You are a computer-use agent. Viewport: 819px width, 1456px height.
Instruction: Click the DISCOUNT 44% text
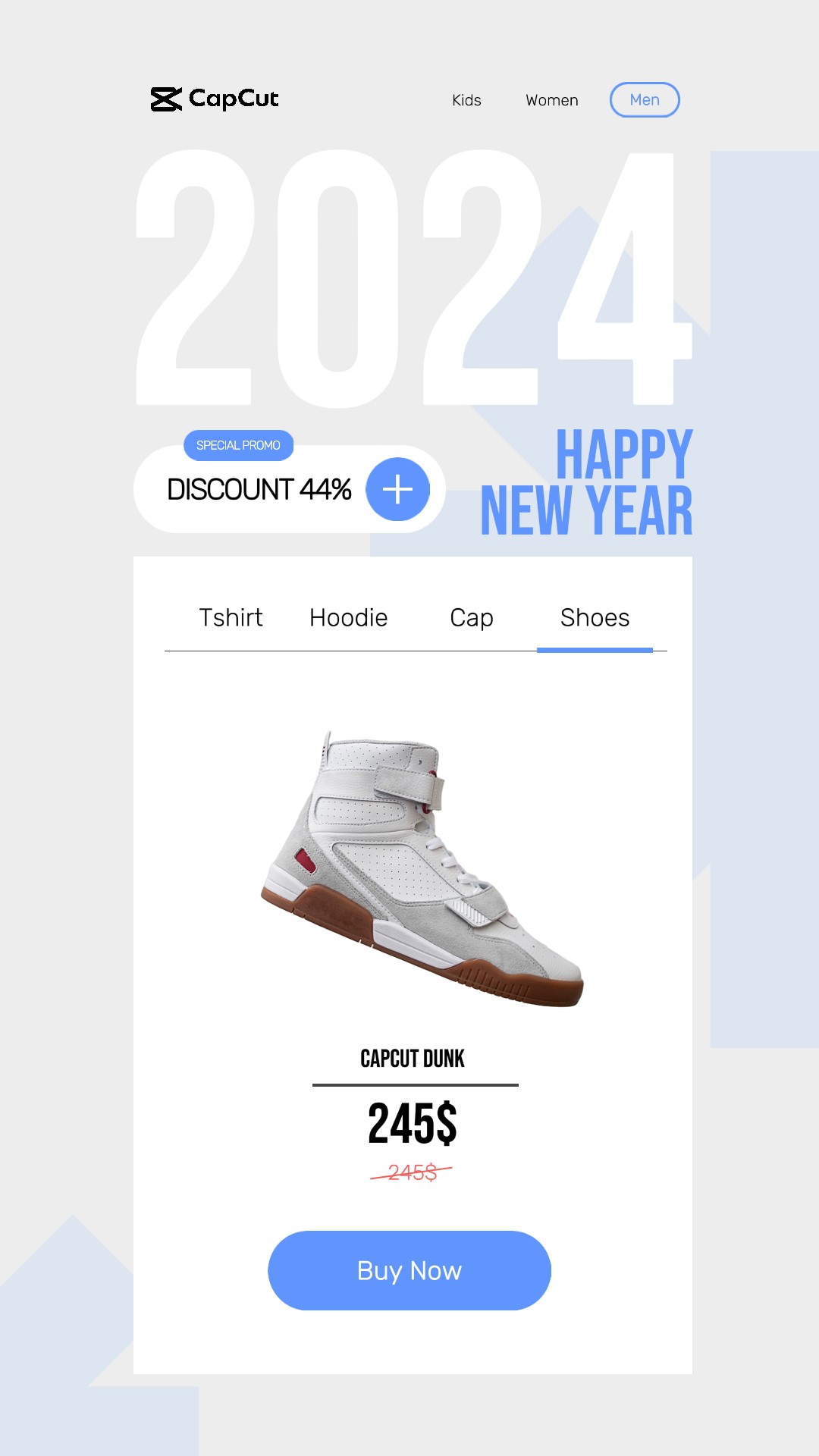[259, 489]
